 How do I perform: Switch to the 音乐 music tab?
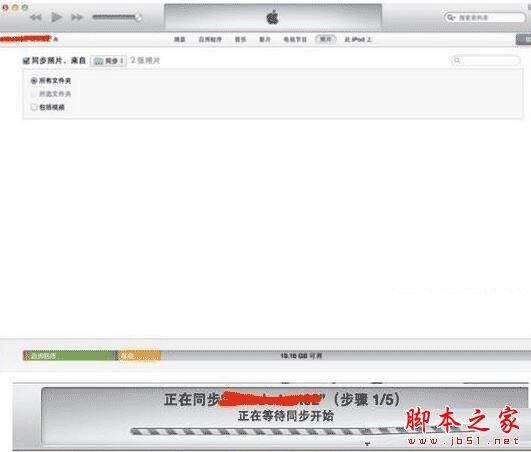coord(240,39)
